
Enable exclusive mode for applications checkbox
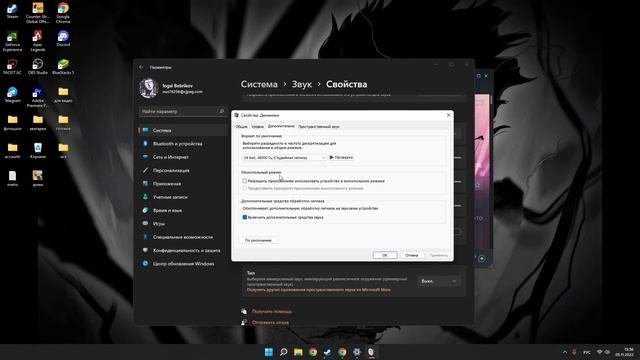(245, 181)
